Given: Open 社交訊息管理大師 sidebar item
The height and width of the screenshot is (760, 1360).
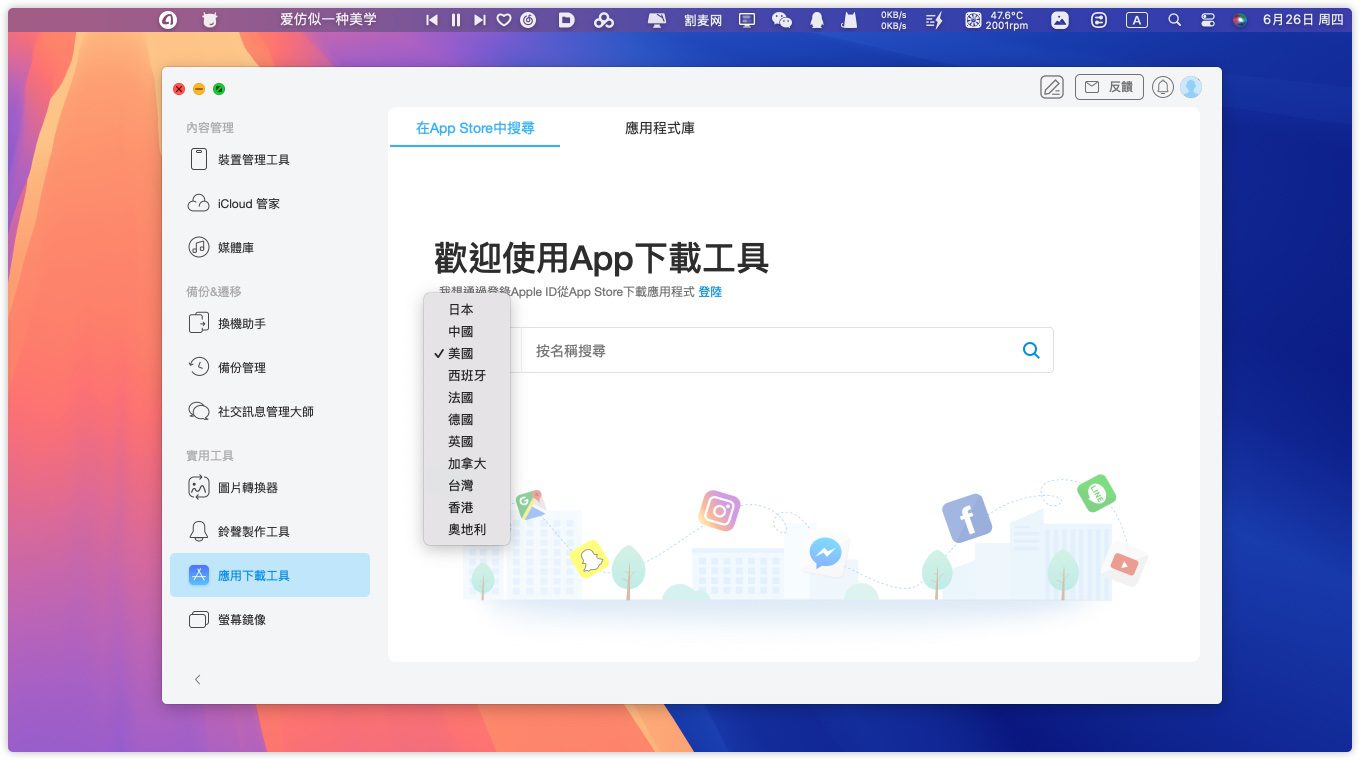Looking at the screenshot, I should pyautogui.click(x=265, y=412).
